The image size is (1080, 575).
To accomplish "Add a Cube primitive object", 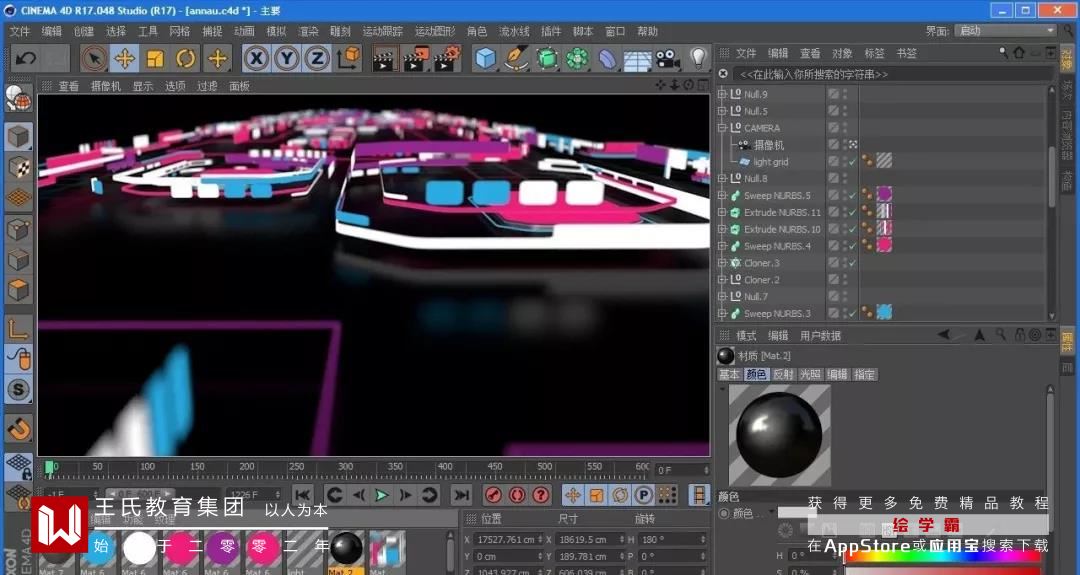I will [486, 59].
